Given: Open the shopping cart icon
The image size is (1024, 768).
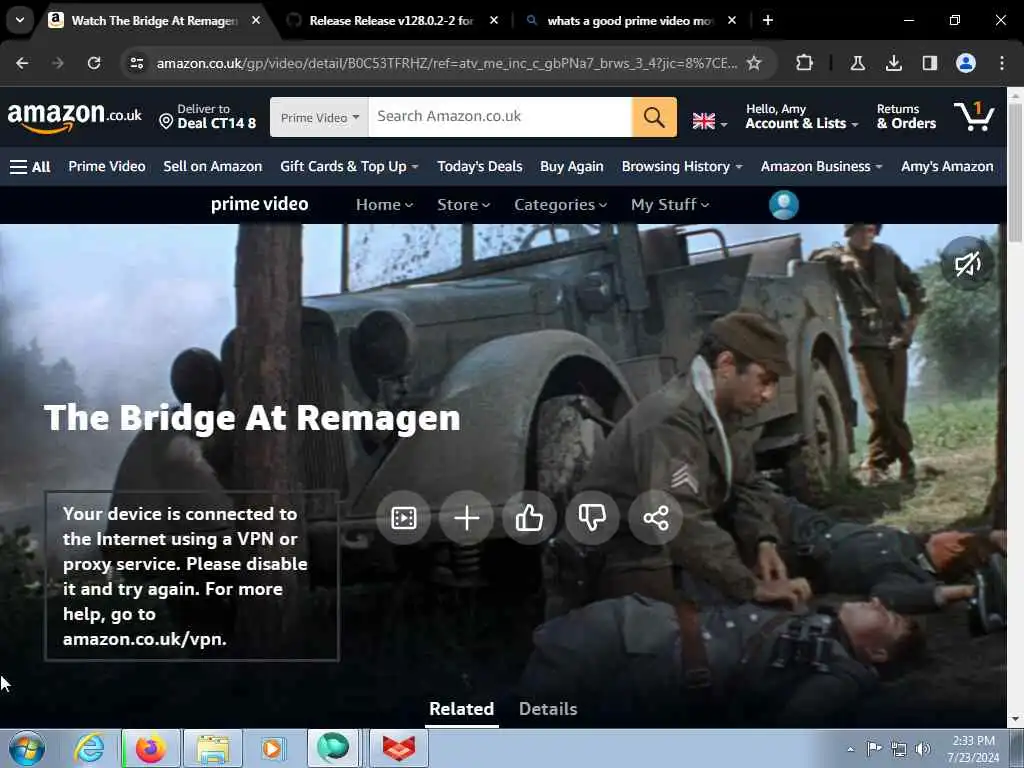Looking at the screenshot, I should [974, 116].
